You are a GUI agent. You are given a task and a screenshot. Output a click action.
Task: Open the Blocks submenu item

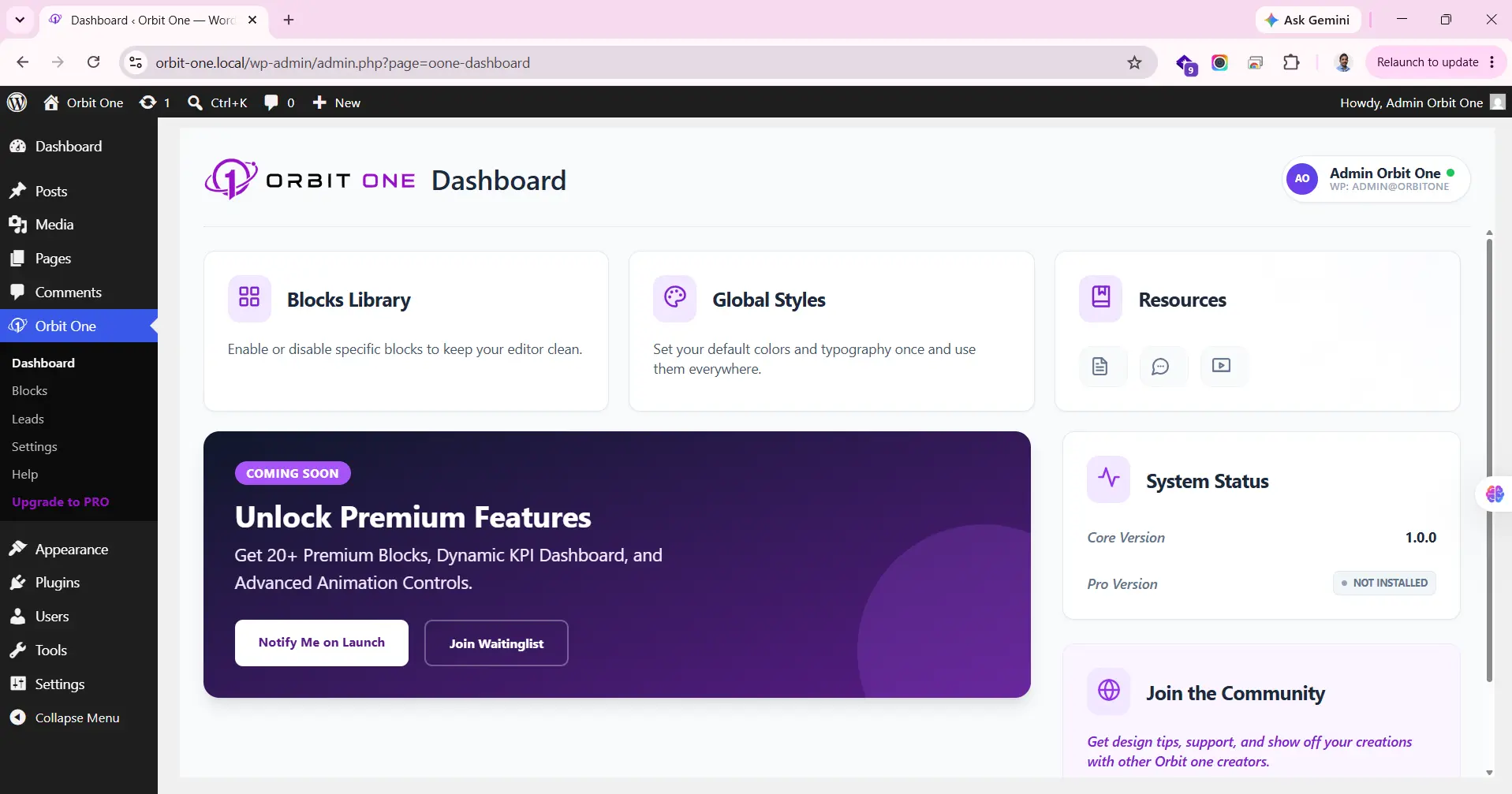[29, 390]
